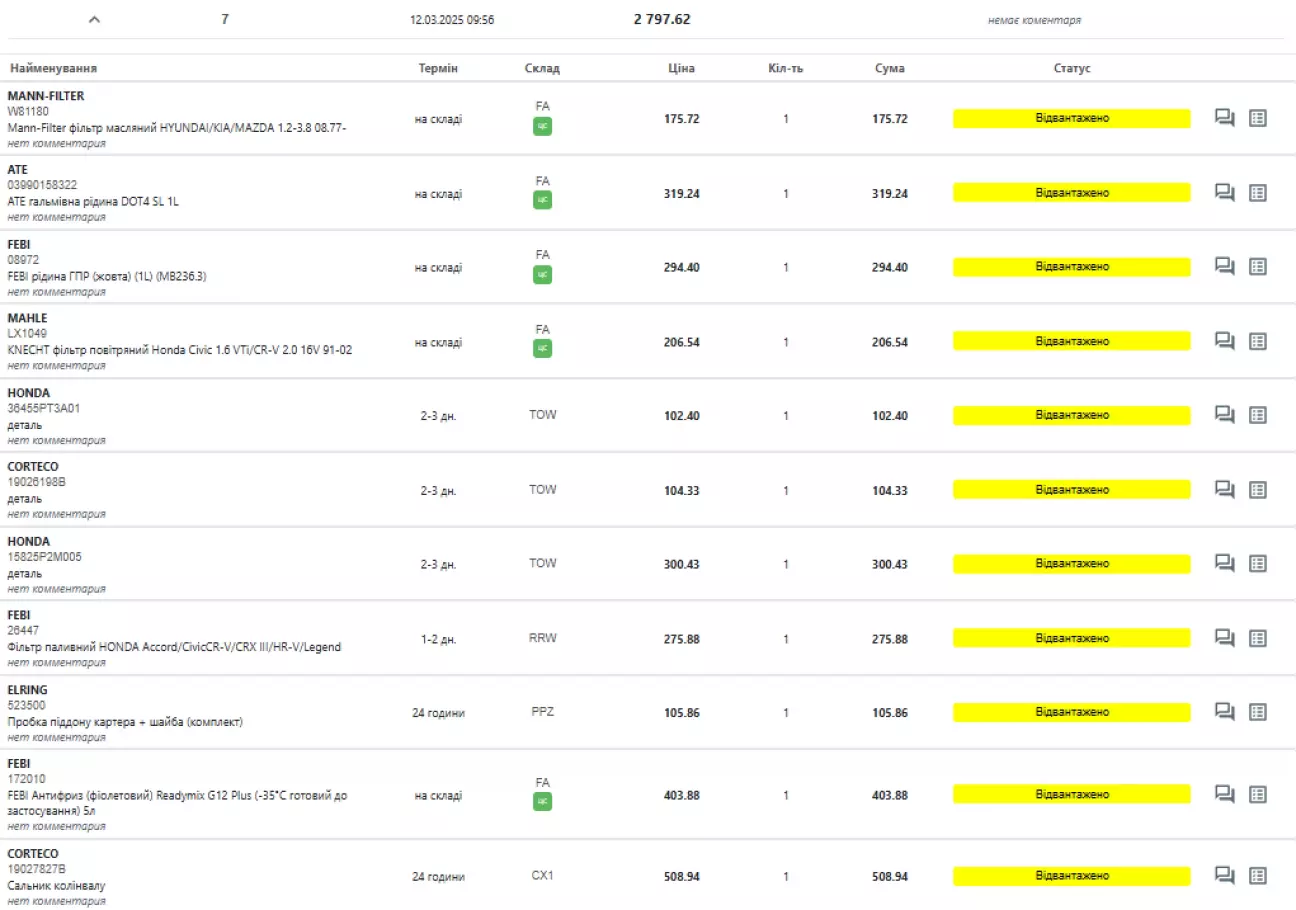Click order date 12.03.2025 09:56
1296x910 pixels.
[452, 19]
